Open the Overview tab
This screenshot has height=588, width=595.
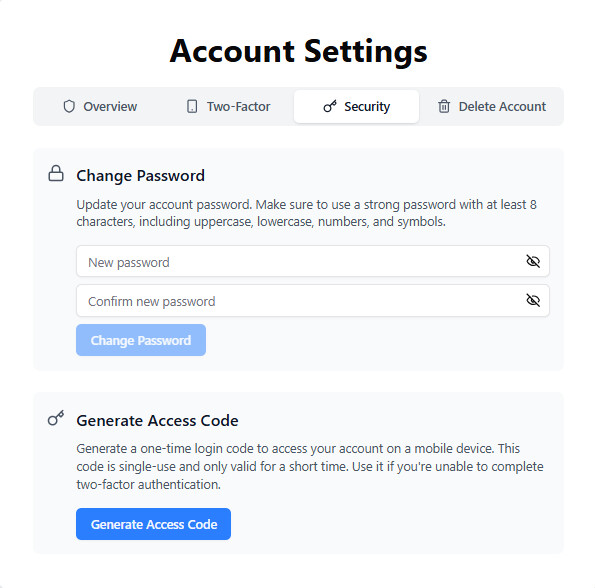coord(100,107)
